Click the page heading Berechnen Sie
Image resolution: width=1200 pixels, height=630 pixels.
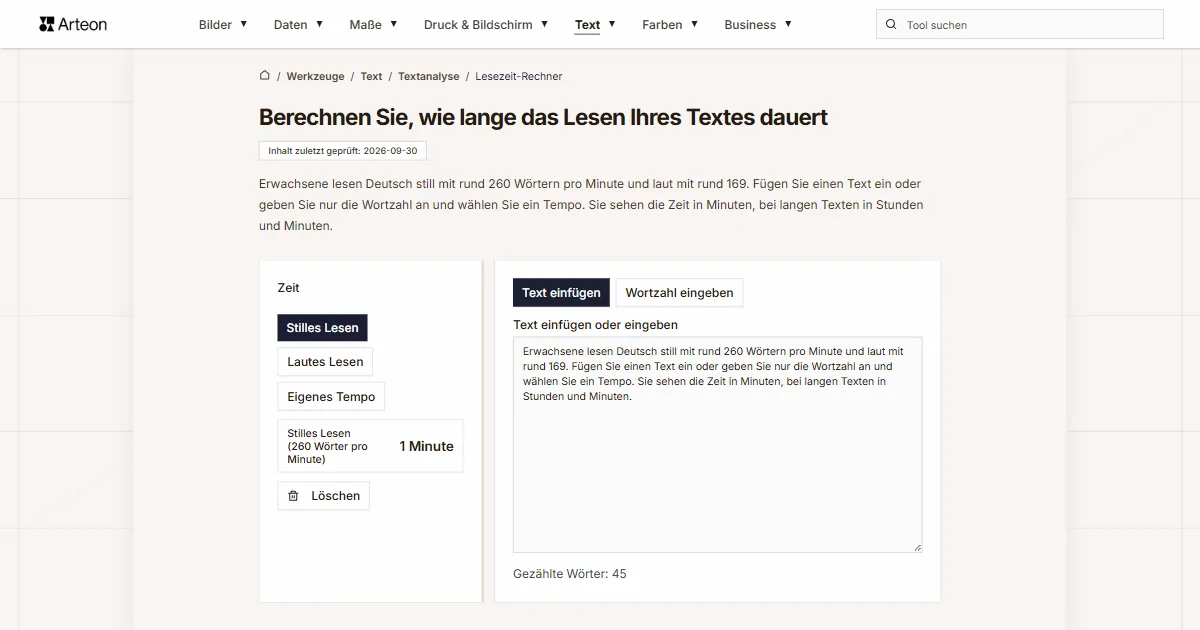(x=543, y=117)
